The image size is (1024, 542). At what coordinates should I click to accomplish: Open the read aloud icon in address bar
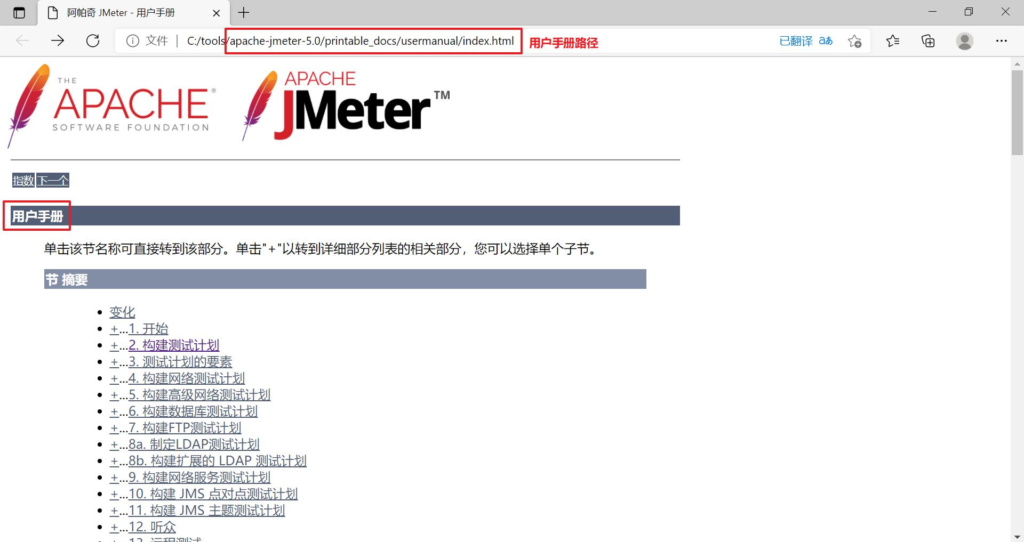click(x=825, y=41)
